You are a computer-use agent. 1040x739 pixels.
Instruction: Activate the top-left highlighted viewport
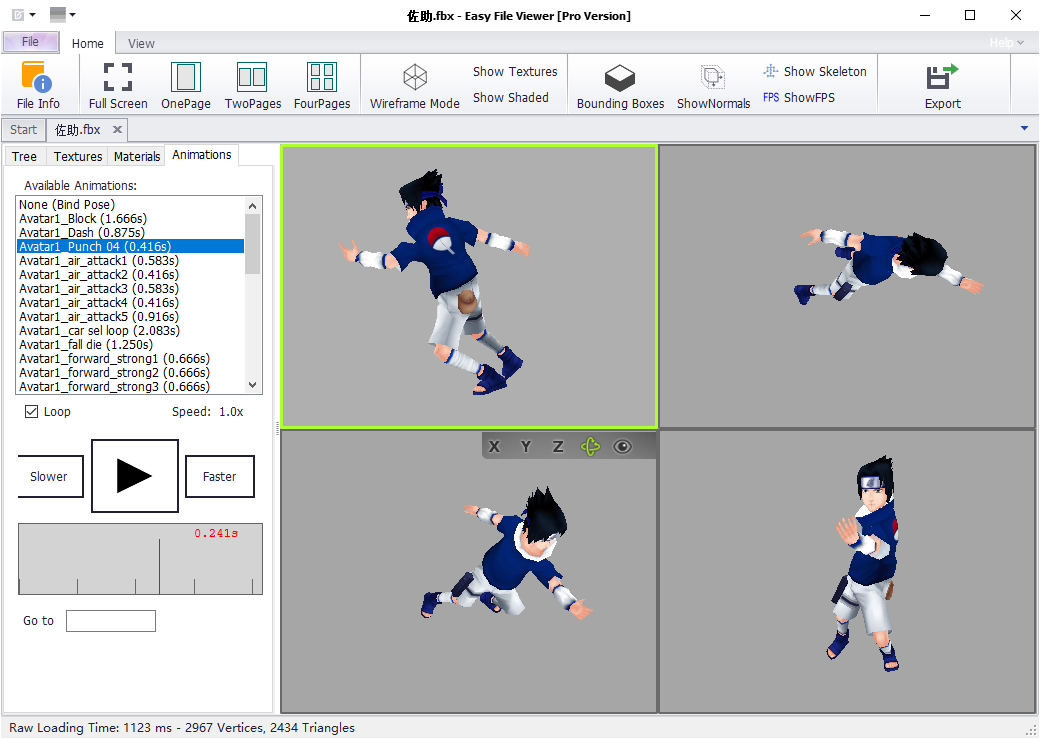(469, 287)
